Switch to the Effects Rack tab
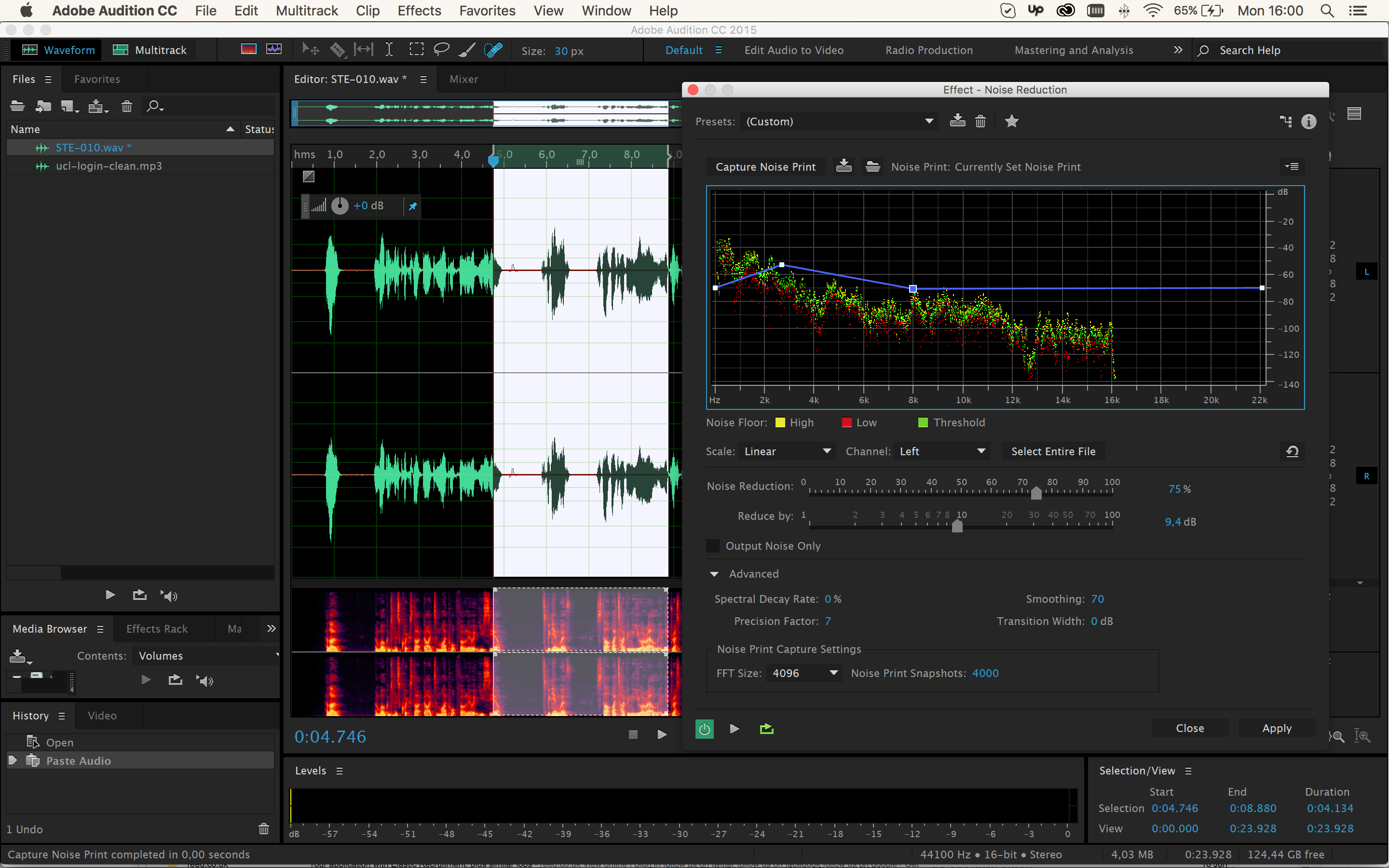1389x868 pixels. pyautogui.click(x=157, y=629)
